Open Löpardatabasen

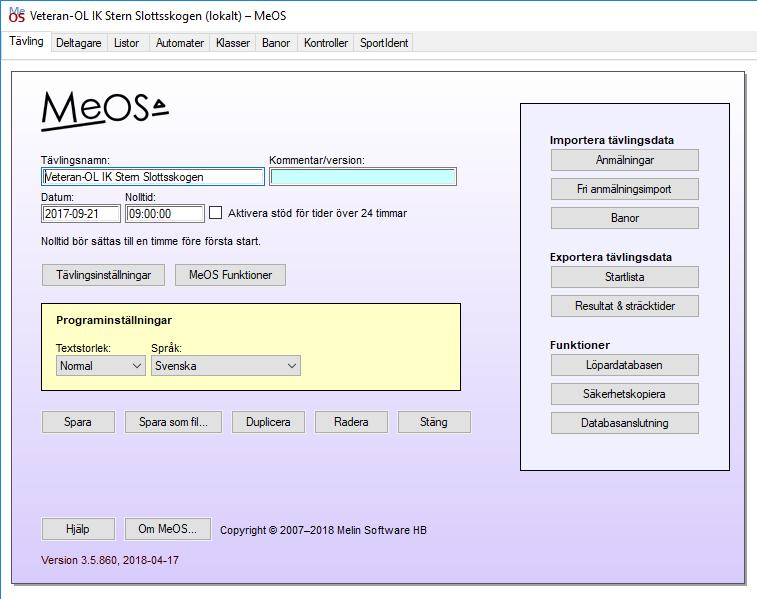625,365
